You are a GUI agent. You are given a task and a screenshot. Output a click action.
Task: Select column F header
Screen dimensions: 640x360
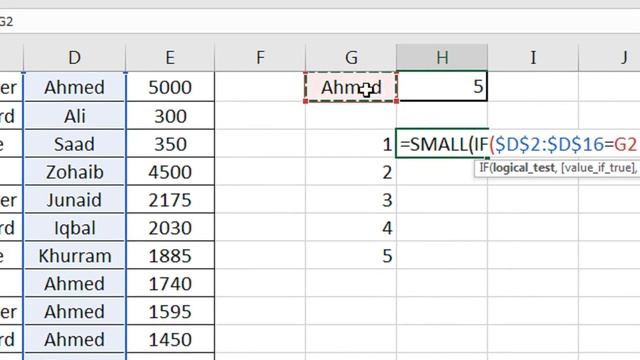pyautogui.click(x=260, y=58)
